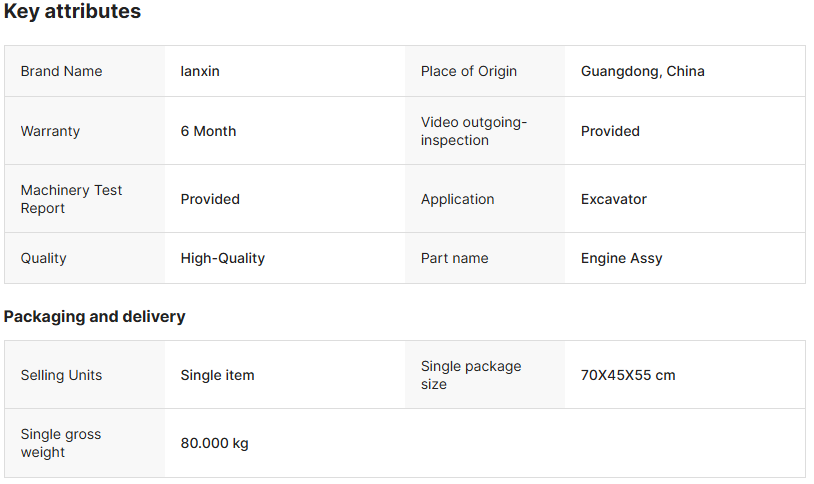Click the Guangdong, China value
The image size is (814, 484).
pos(642,71)
